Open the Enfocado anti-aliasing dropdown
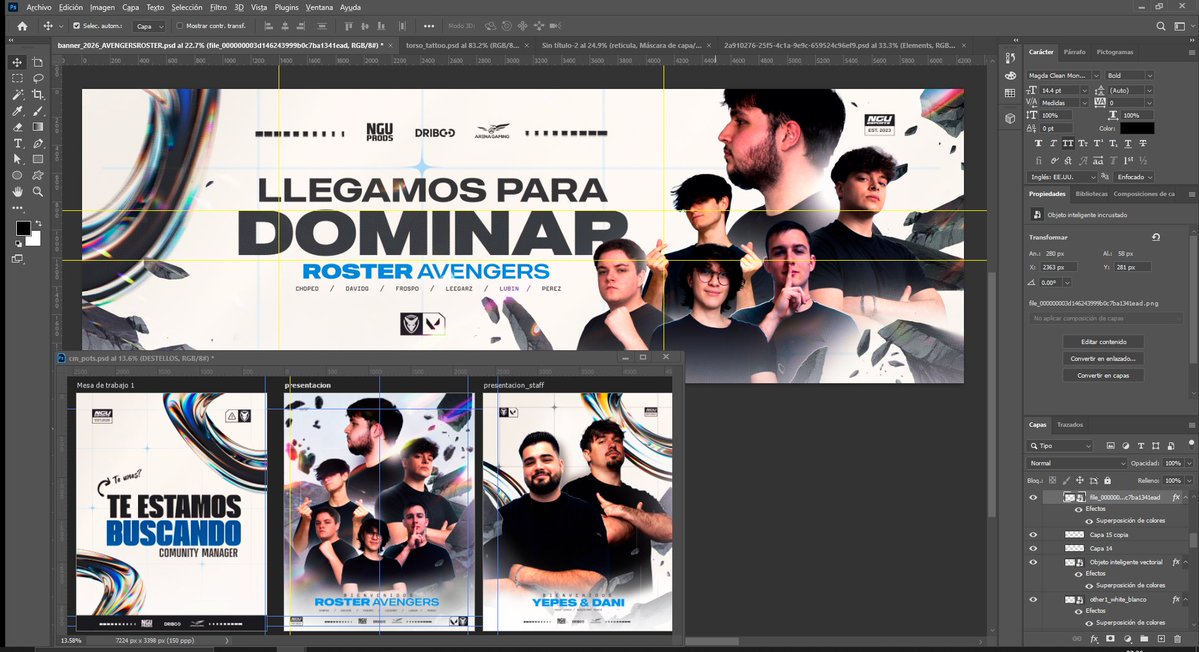This screenshot has width=1199, height=652. (1135, 177)
